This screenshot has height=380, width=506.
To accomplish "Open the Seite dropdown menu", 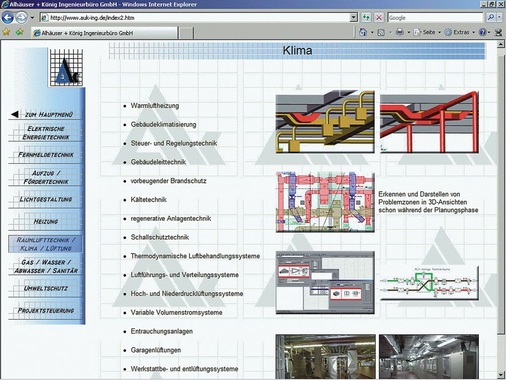I will [427, 32].
